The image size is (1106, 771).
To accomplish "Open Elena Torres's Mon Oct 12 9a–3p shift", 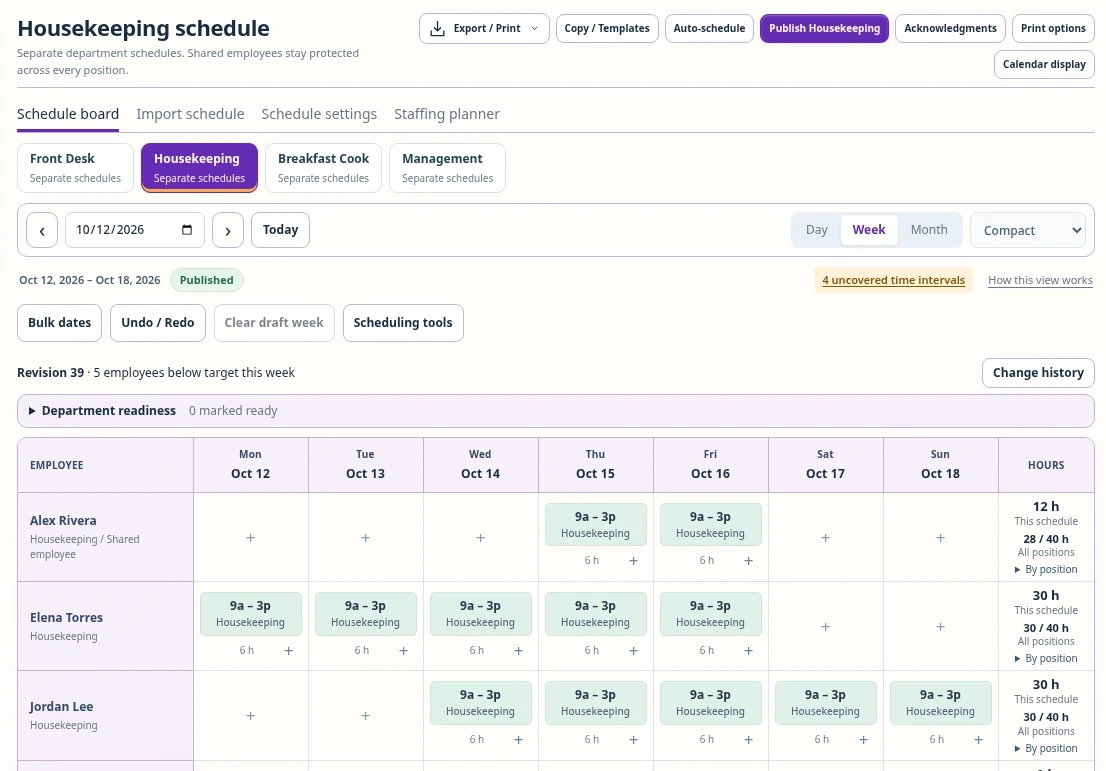I will pos(250,614).
